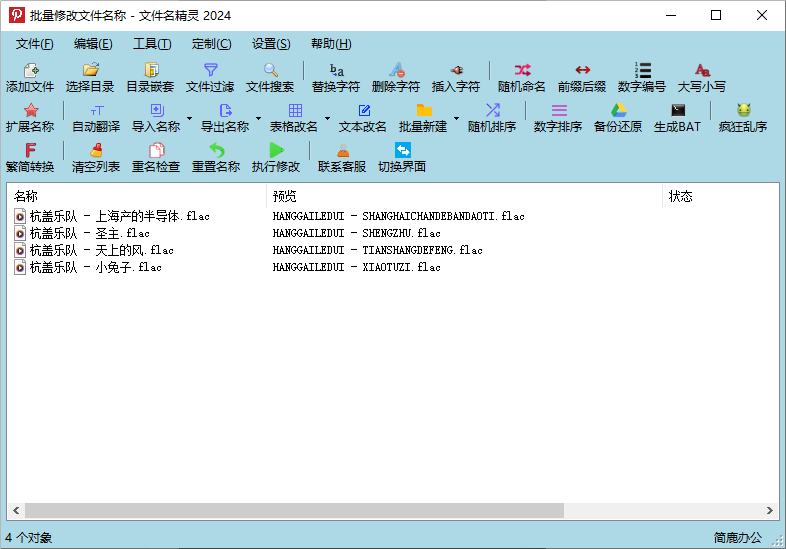786x549 pixels.
Task: Open the 简鹿办公 link in status bar
Action: point(738,538)
